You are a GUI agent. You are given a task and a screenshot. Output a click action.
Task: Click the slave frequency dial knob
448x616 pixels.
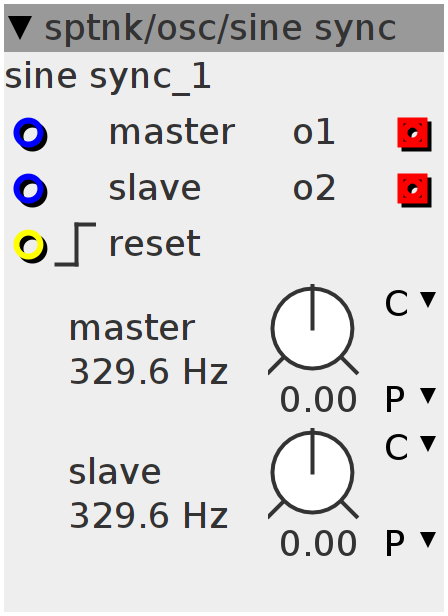(313, 473)
